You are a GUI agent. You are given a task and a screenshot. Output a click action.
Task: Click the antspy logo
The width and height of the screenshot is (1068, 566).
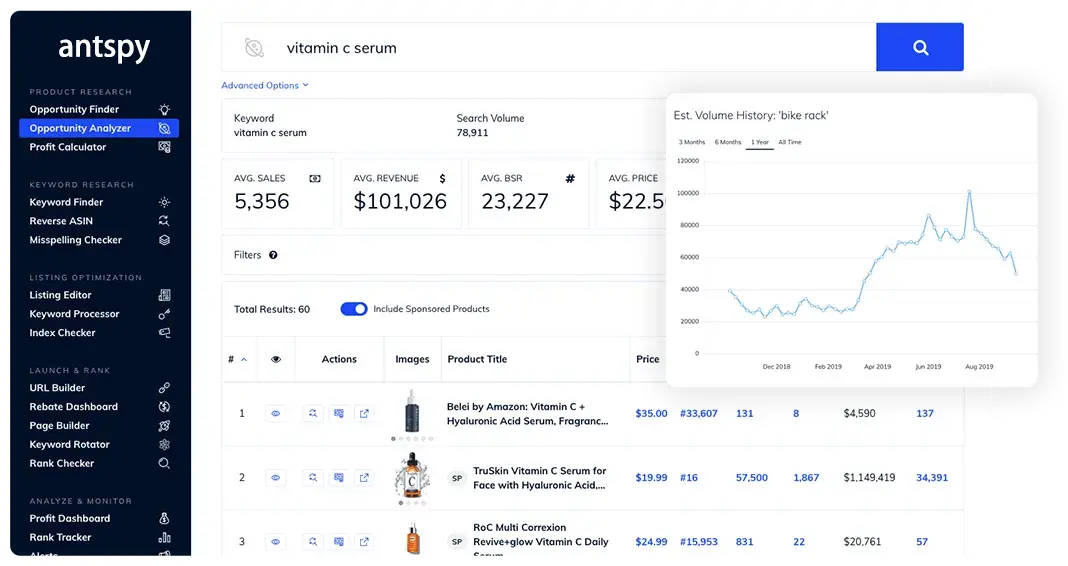104,48
